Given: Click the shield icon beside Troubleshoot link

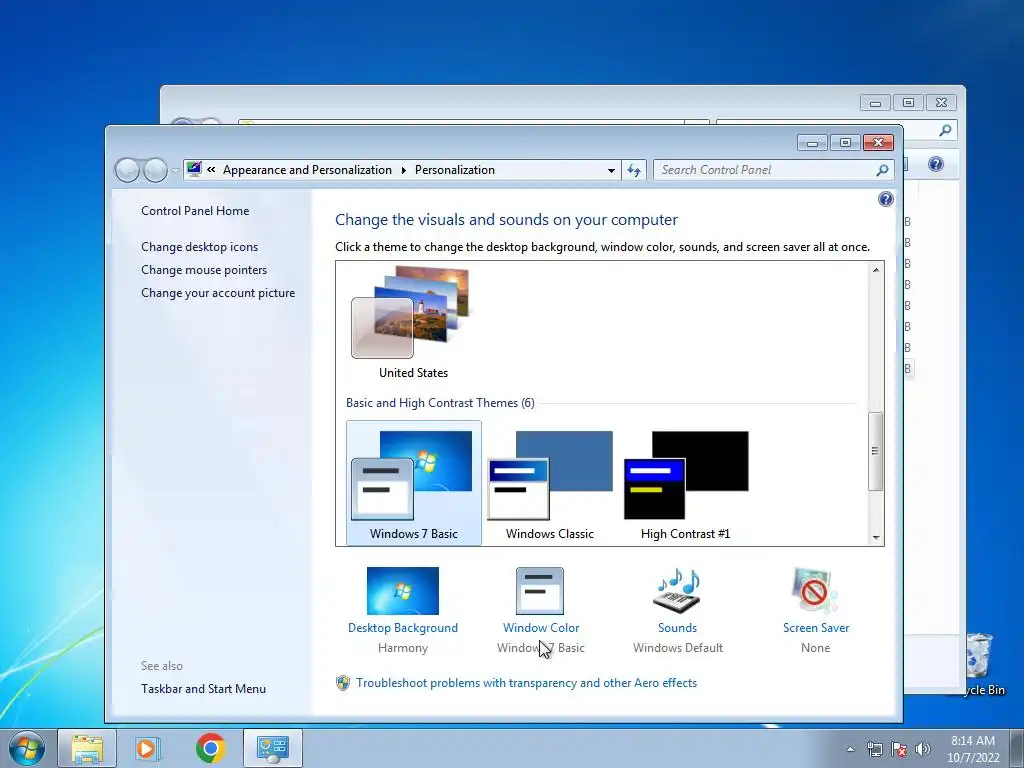Looking at the screenshot, I should [343, 682].
